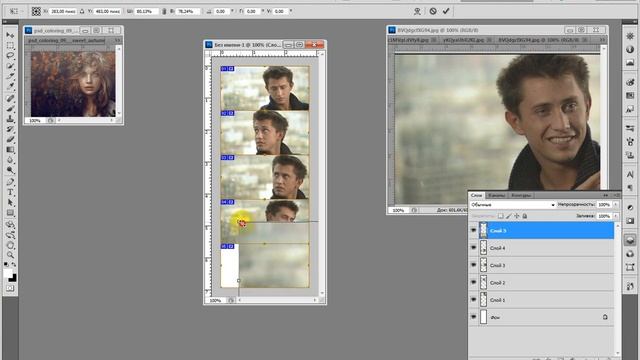Select layer Слой 2 in Layers panel
The height and width of the screenshot is (360, 640).
546,282
